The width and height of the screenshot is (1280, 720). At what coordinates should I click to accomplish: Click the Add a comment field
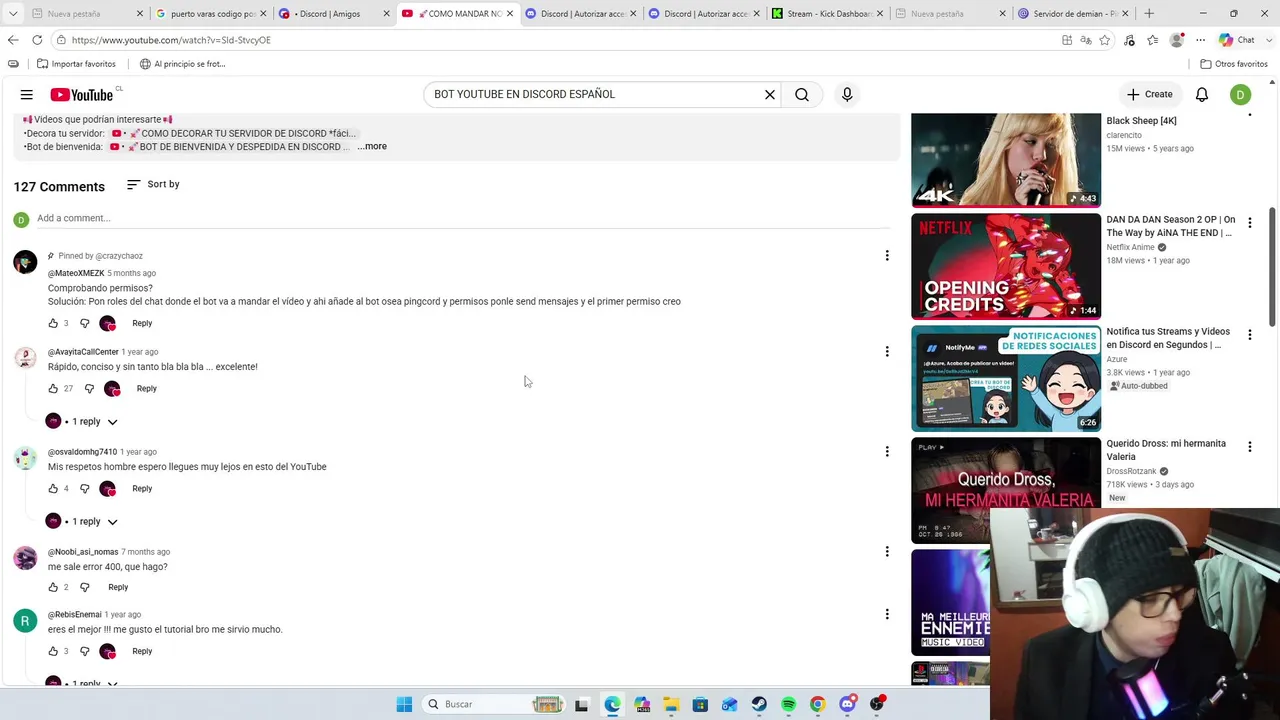coord(462,219)
